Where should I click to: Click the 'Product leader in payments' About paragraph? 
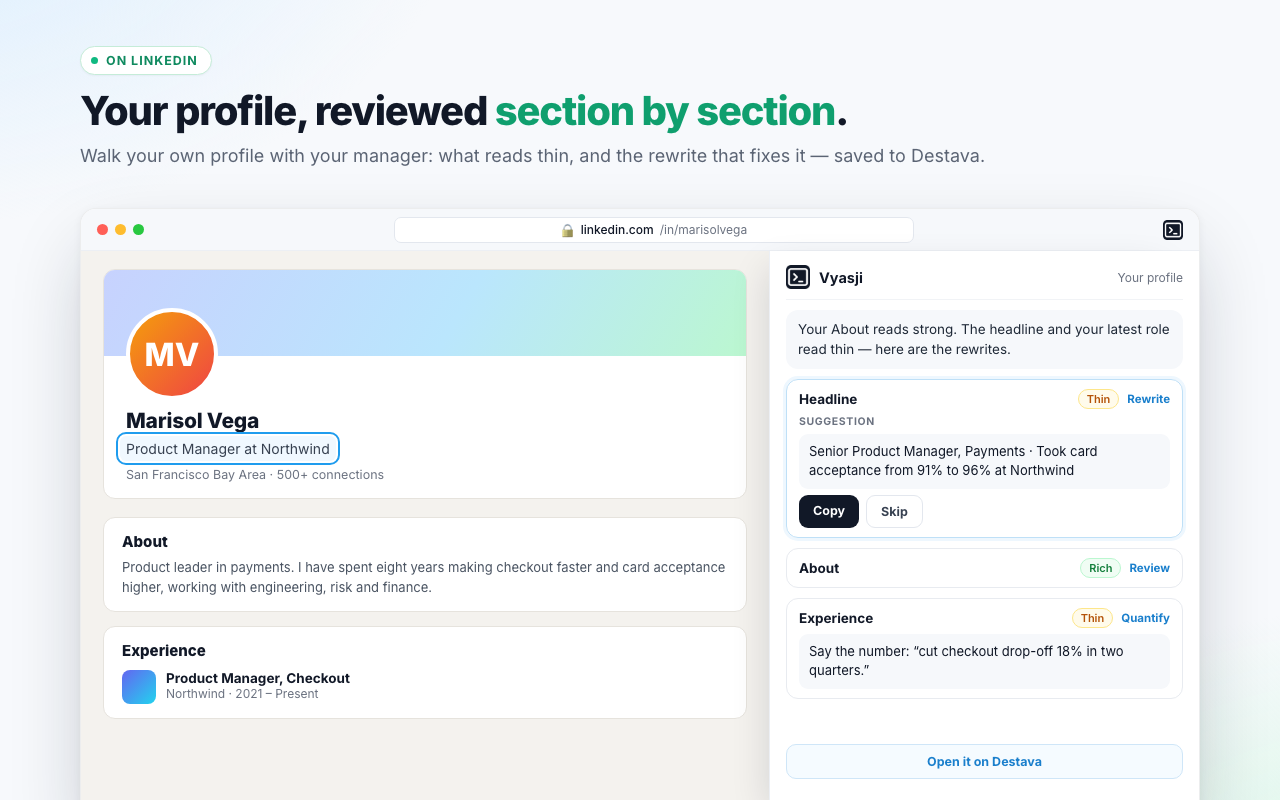click(424, 577)
